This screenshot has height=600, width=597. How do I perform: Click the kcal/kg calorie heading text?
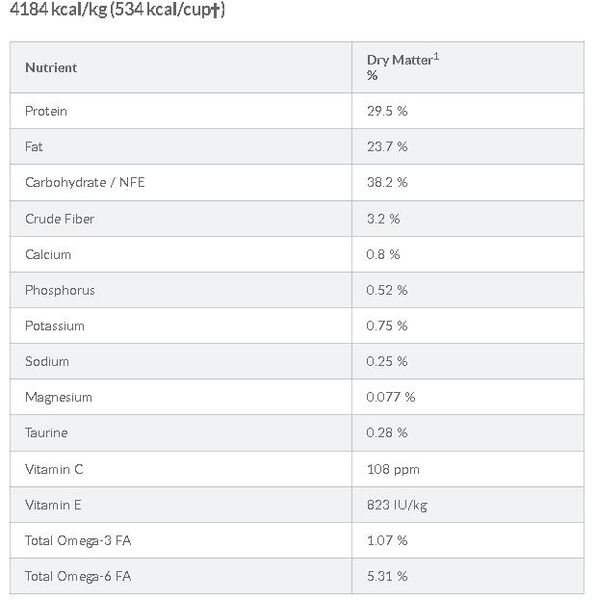point(117,10)
